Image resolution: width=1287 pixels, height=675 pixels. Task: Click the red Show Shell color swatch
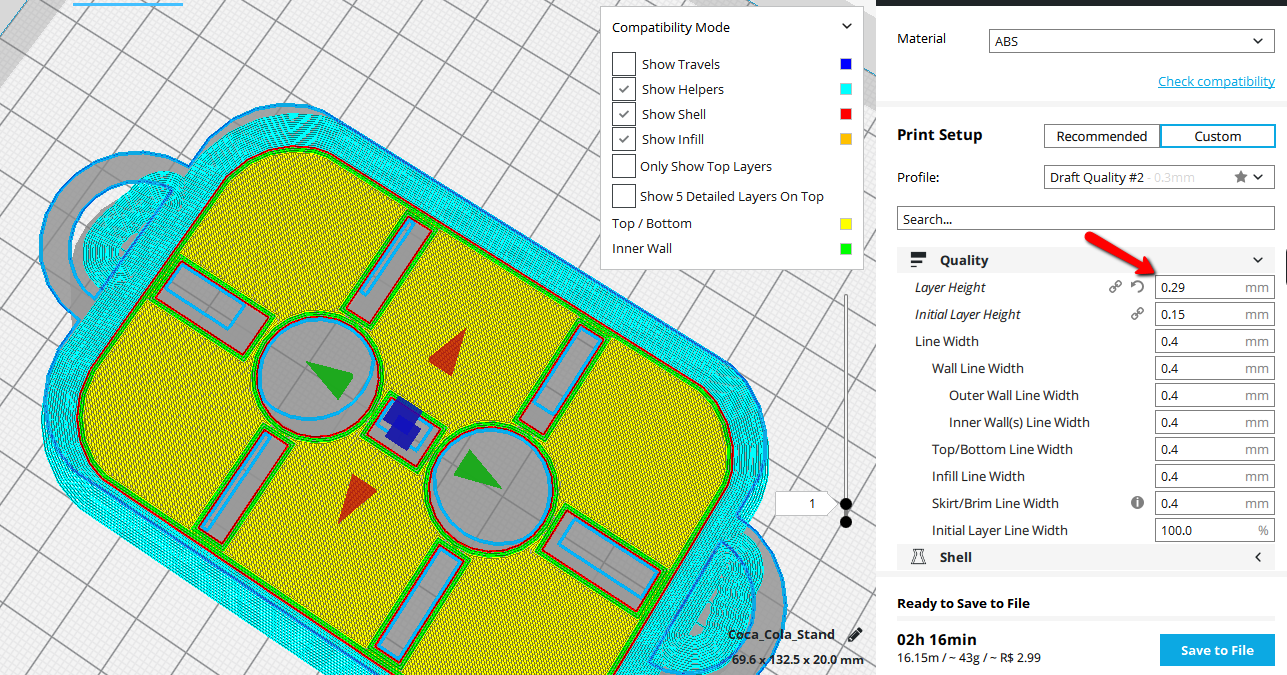[x=846, y=114]
